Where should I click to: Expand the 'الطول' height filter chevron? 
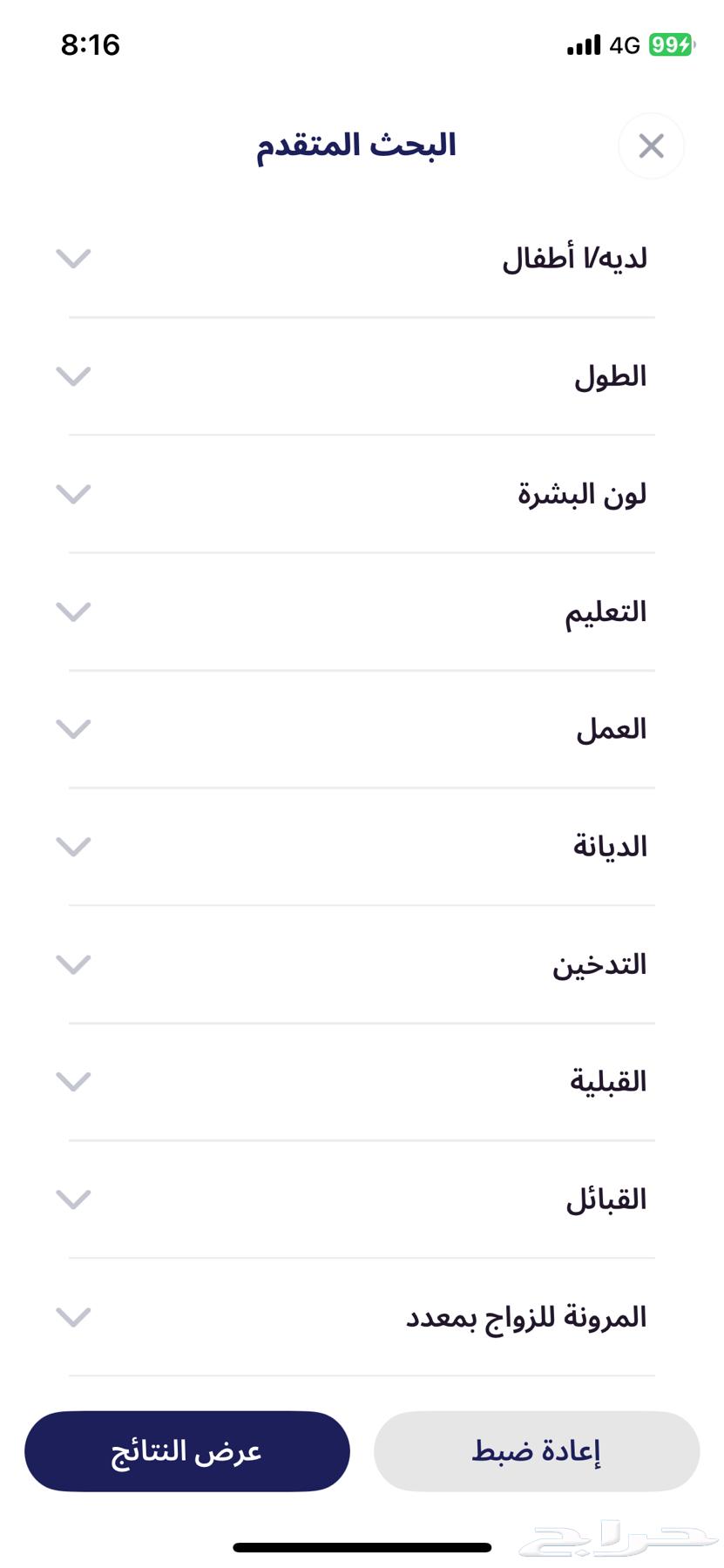click(x=73, y=376)
